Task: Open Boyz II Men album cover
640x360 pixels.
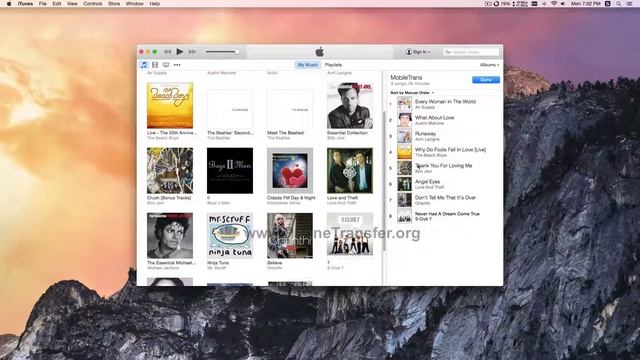Action: coord(230,171)
